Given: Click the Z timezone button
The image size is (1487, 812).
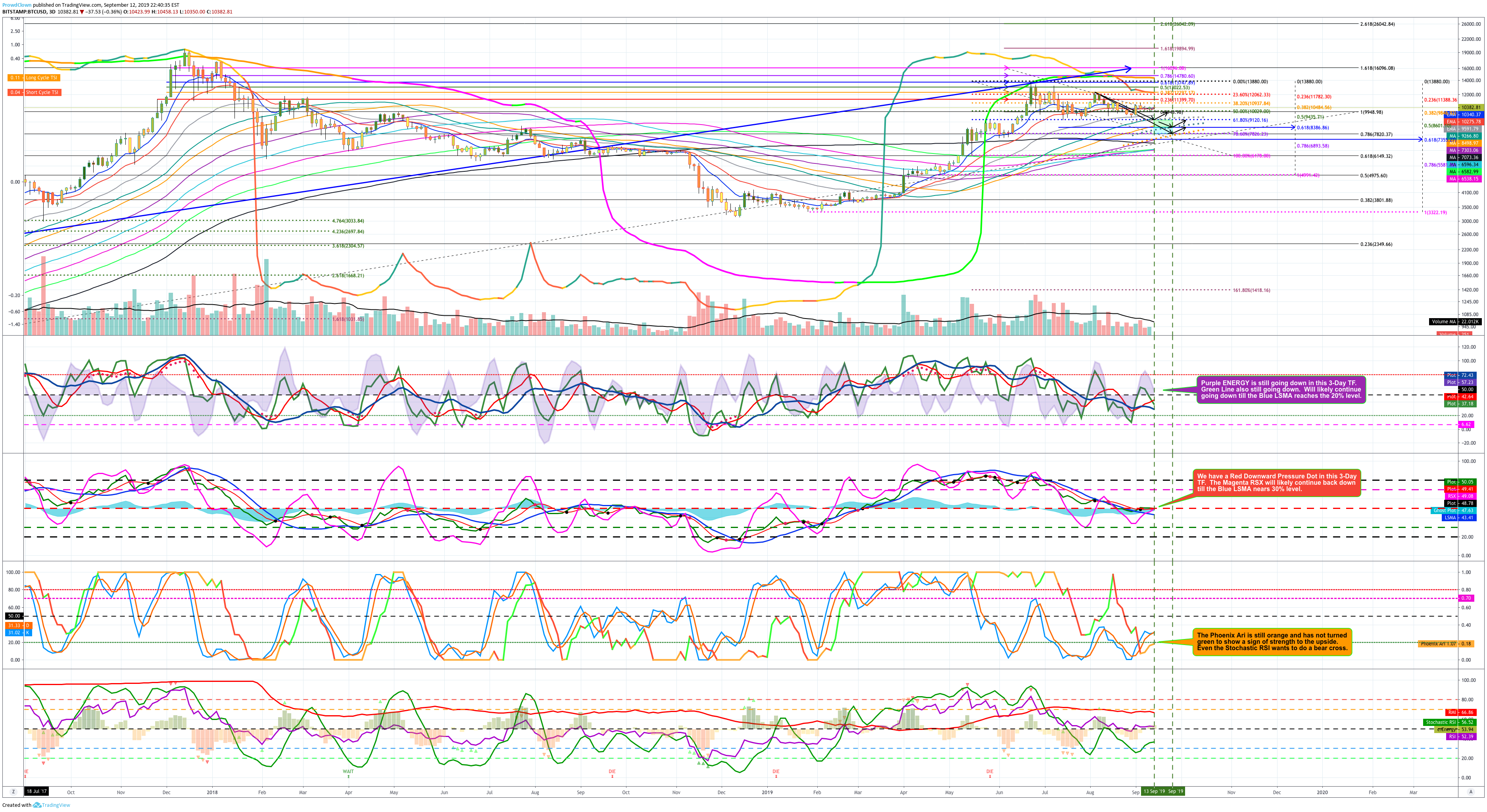Looking at the screenshot, I should 13,792.
